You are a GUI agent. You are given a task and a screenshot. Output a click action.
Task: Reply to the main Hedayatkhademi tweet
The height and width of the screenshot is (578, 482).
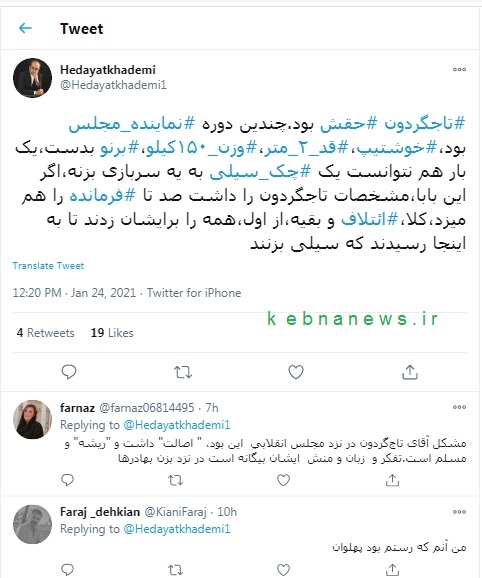[69, 372]
